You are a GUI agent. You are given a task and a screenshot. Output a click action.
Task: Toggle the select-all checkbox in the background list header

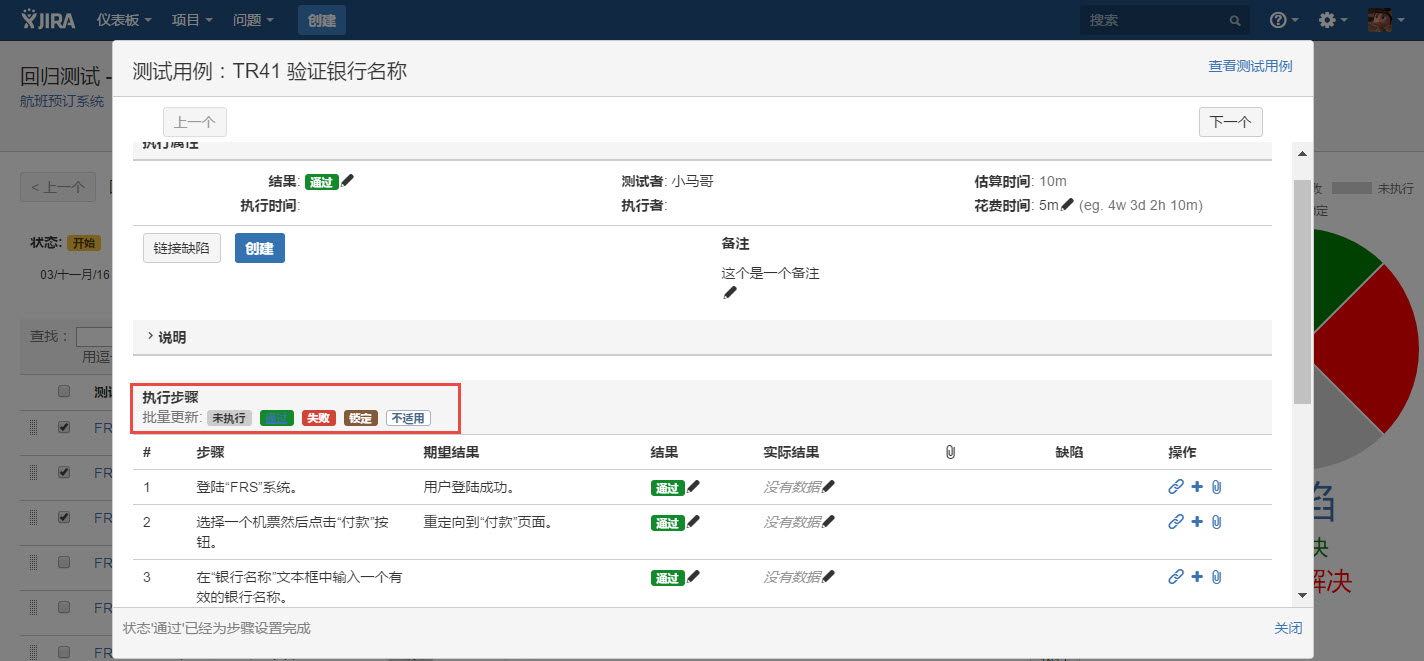click(x=64, y=391)
